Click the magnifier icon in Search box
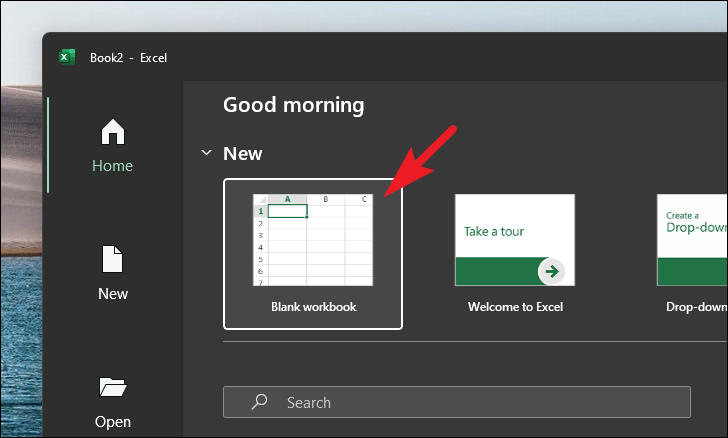This screenshot has height=438, width=728. point(260,402)
